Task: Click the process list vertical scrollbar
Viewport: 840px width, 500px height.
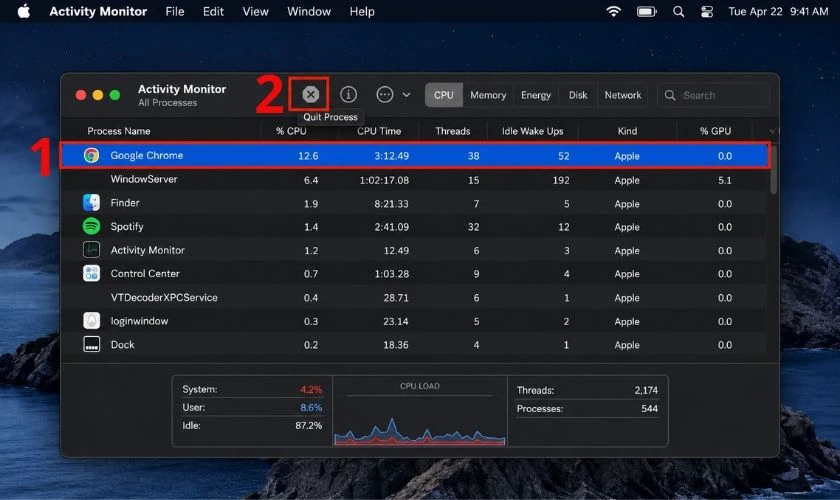Action: point(773,170)
